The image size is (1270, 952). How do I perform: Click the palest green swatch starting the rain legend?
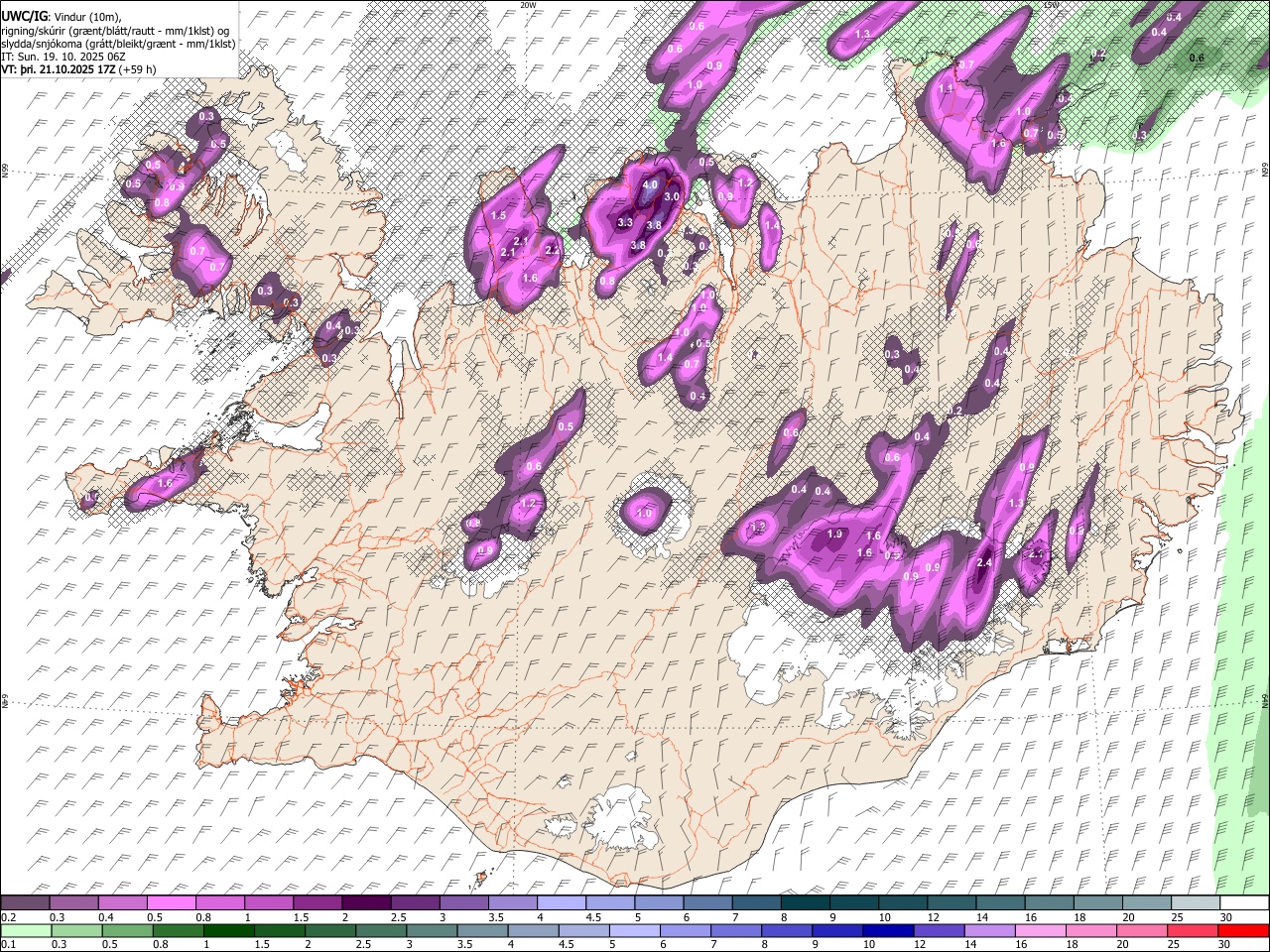[25, 931]
